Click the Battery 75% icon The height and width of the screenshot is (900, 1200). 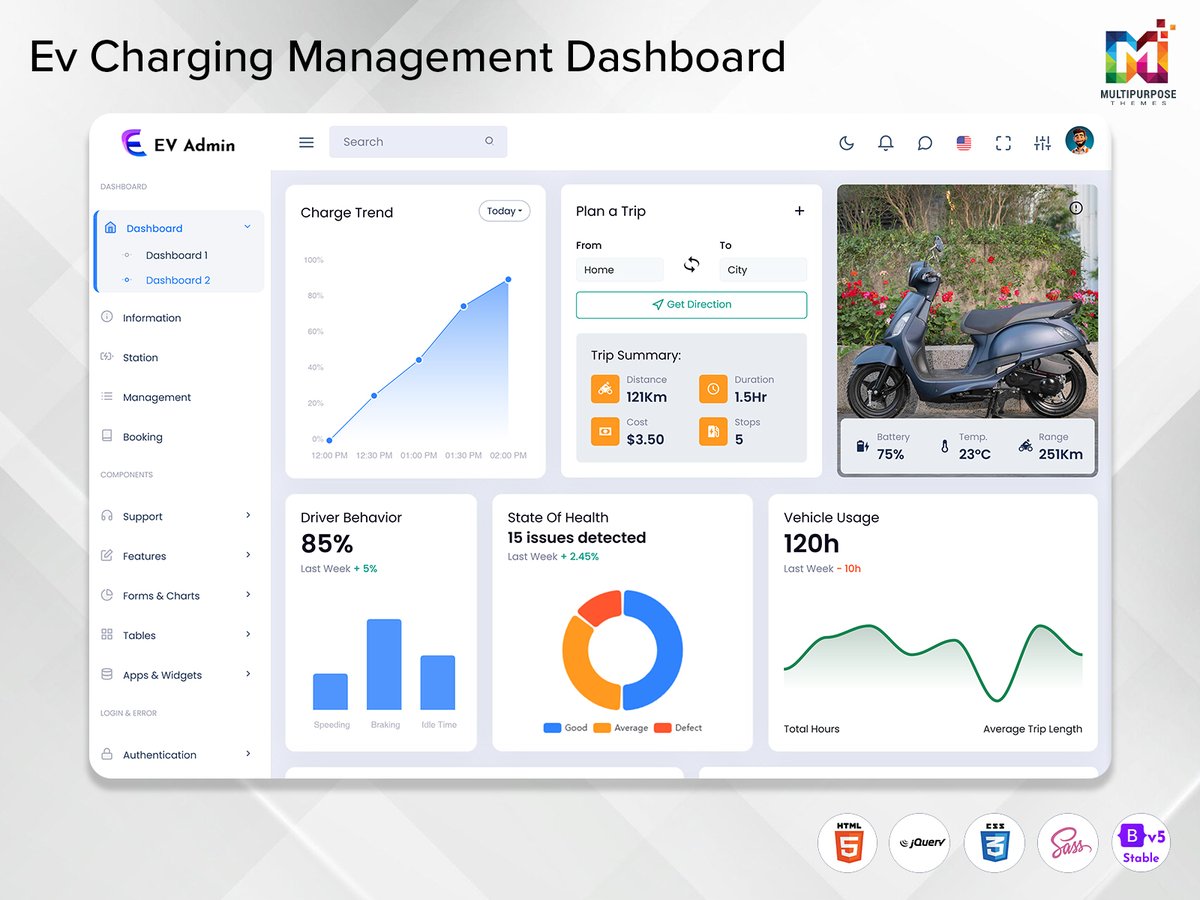coord(862,446)
